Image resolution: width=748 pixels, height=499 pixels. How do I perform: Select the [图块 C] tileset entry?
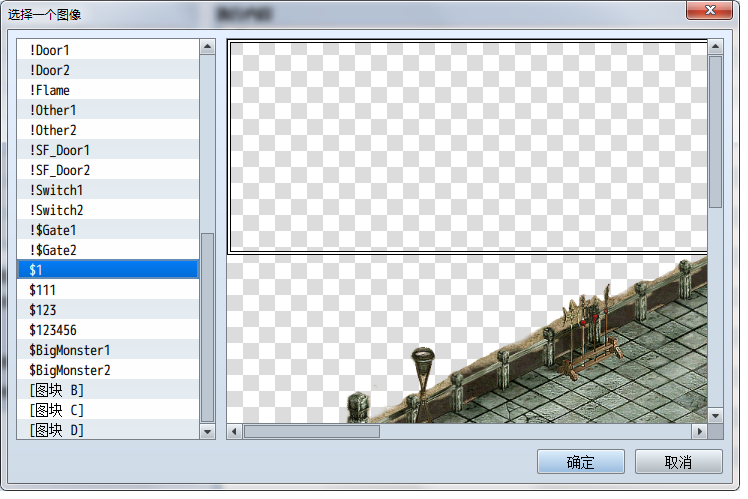108,410
